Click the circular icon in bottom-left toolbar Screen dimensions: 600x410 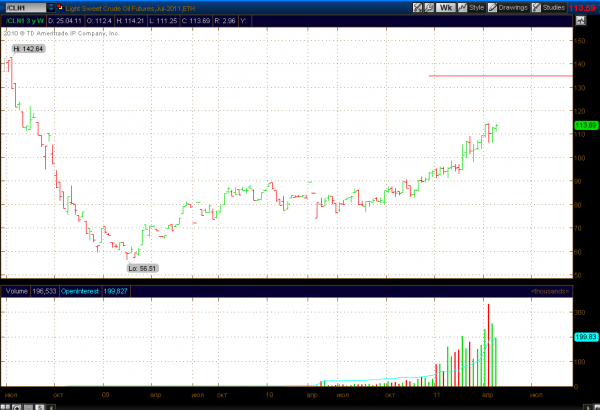(x=17, y=407)
